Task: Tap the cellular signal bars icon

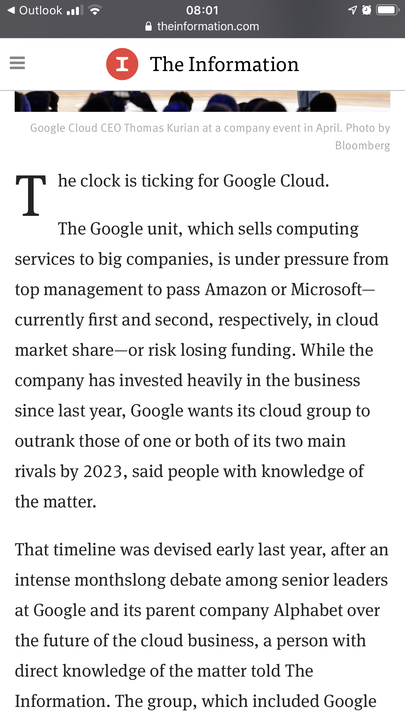Action: (x=74, y=10)
